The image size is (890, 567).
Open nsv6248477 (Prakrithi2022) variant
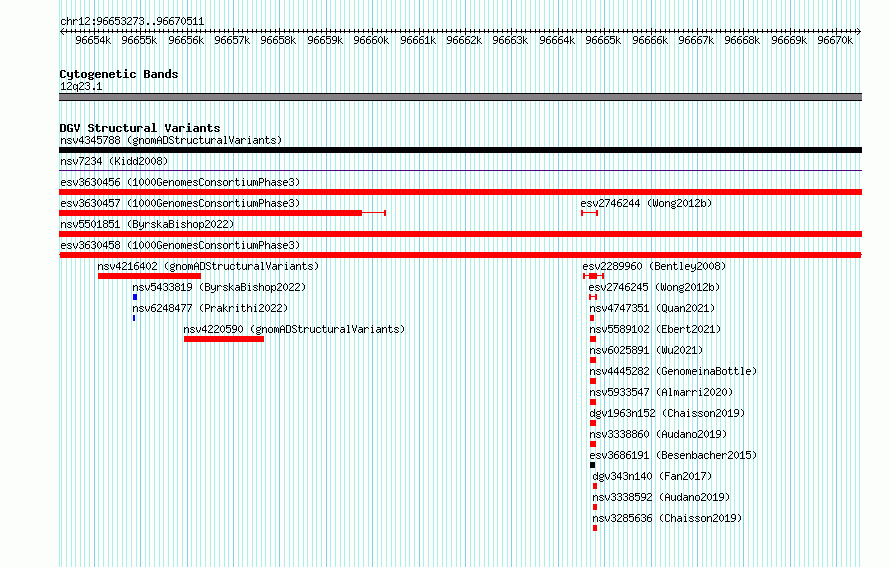210,308
